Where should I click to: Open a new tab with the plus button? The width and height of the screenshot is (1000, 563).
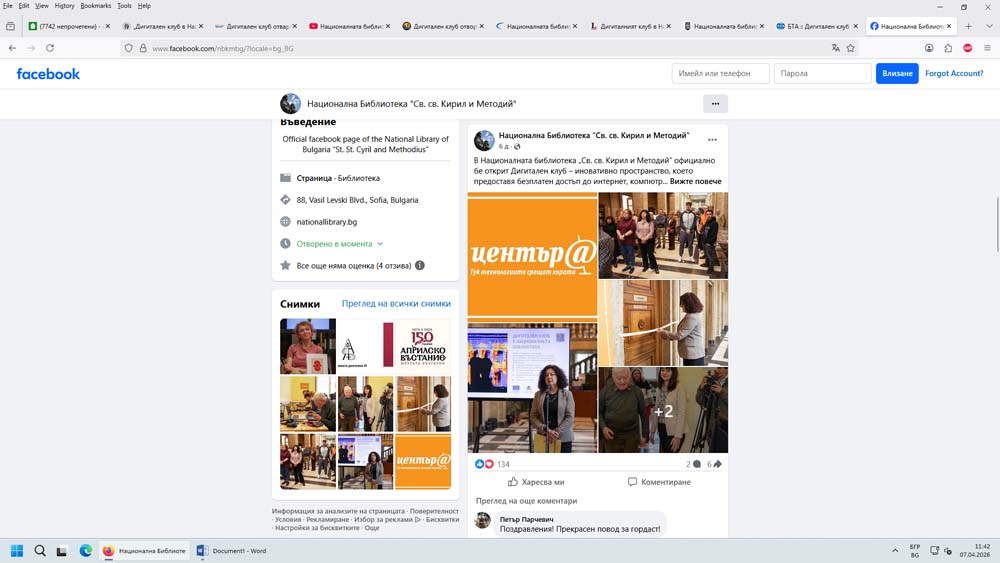[x=969, y=26]
